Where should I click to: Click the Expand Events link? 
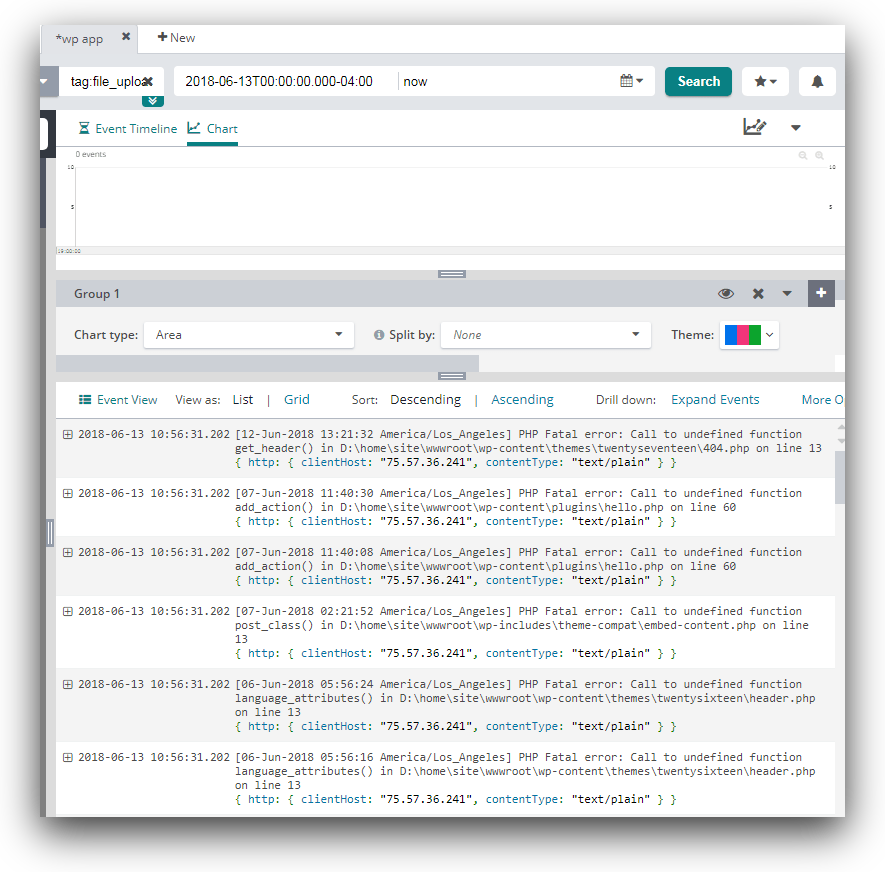pyautogui.click(x=715, y=400)
